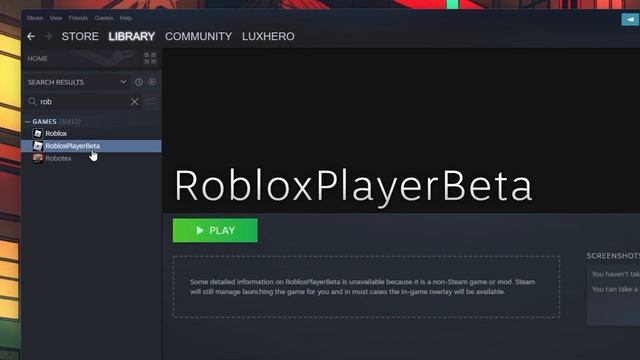Clear the search box with X
This screenshot has height=360, width=640.
[134, 102]
